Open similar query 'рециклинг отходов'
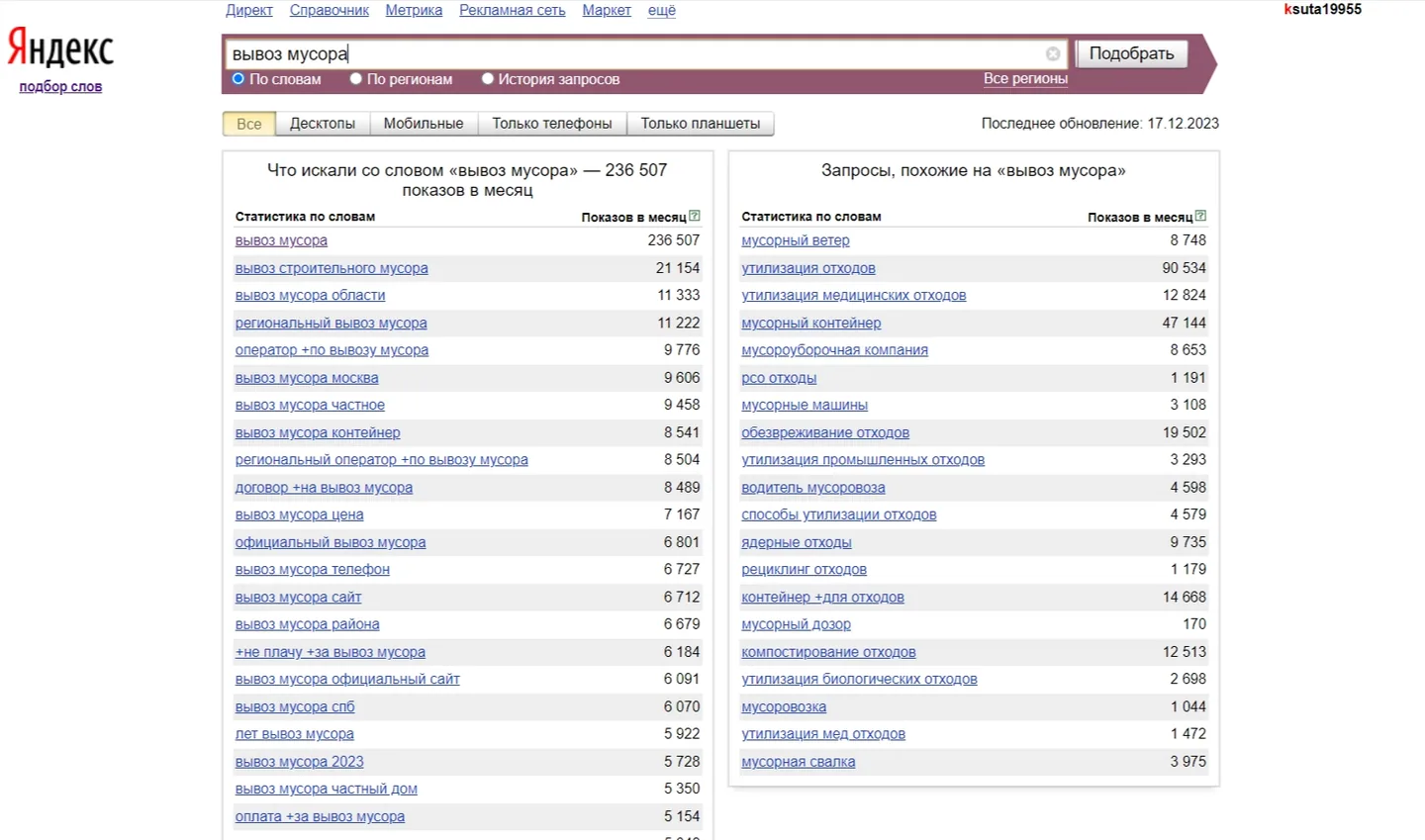 805,570
